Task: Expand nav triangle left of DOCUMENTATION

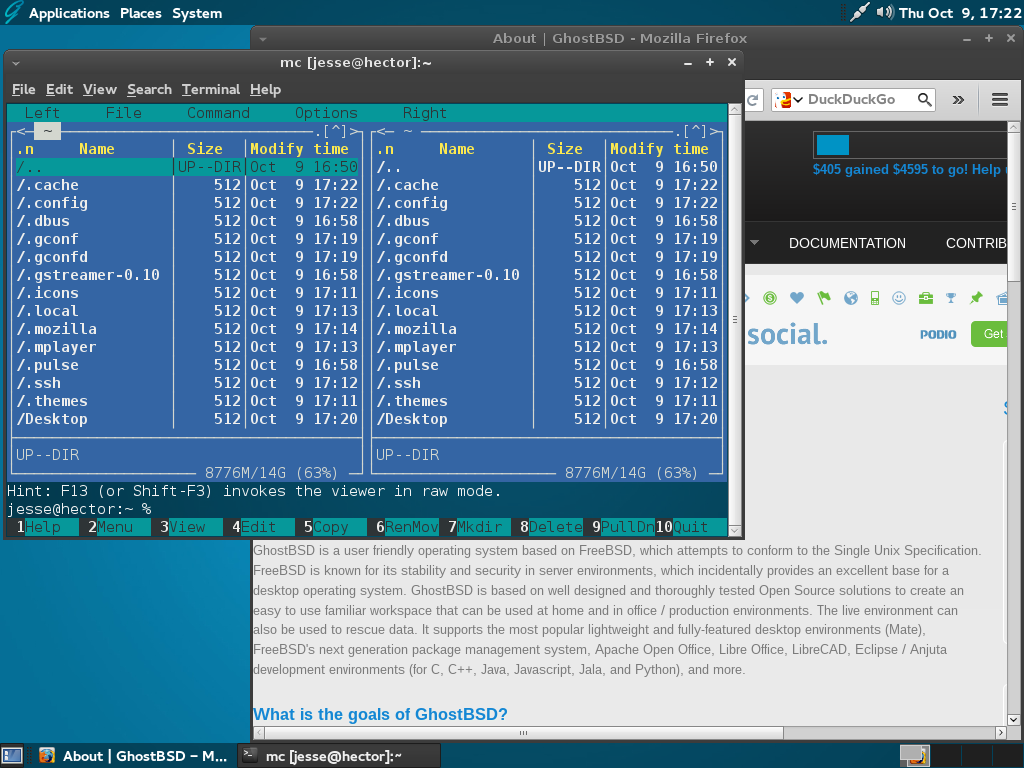Action: tap(754, 242)
